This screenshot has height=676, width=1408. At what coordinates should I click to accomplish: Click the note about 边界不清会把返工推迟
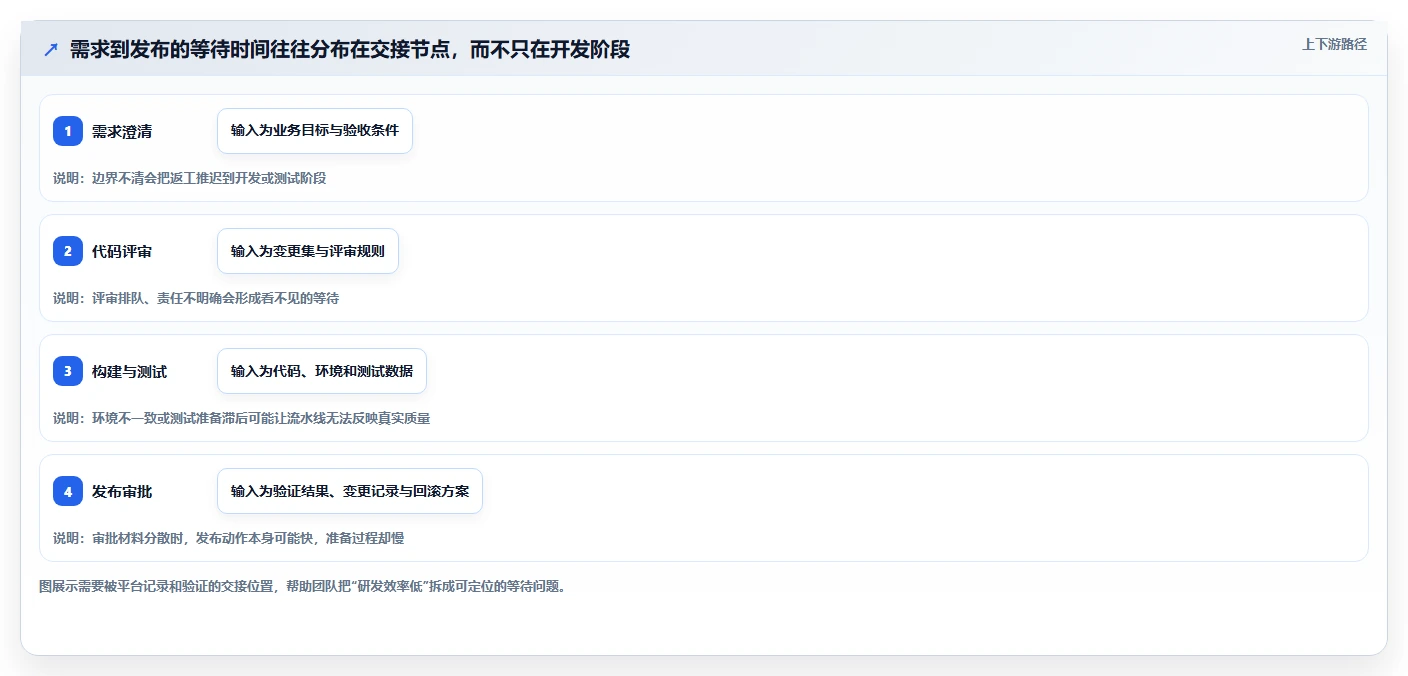(190, 178)
